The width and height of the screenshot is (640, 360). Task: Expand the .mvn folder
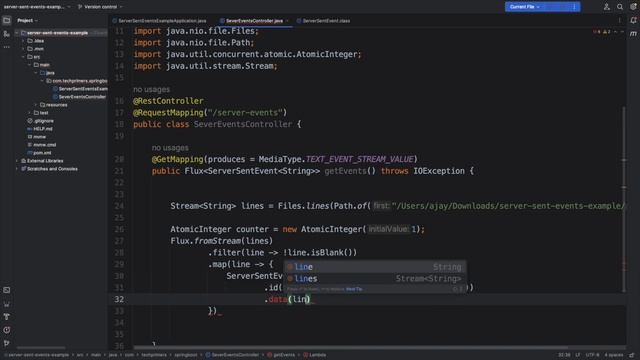click(x=23, y=49)
